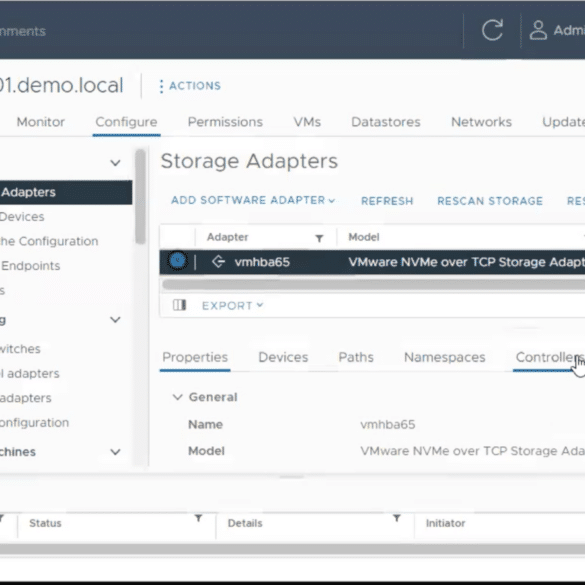The height and width of the screenshot is (585, 585).
Task: Click the Model value in General properties
Action: [472, 451]
